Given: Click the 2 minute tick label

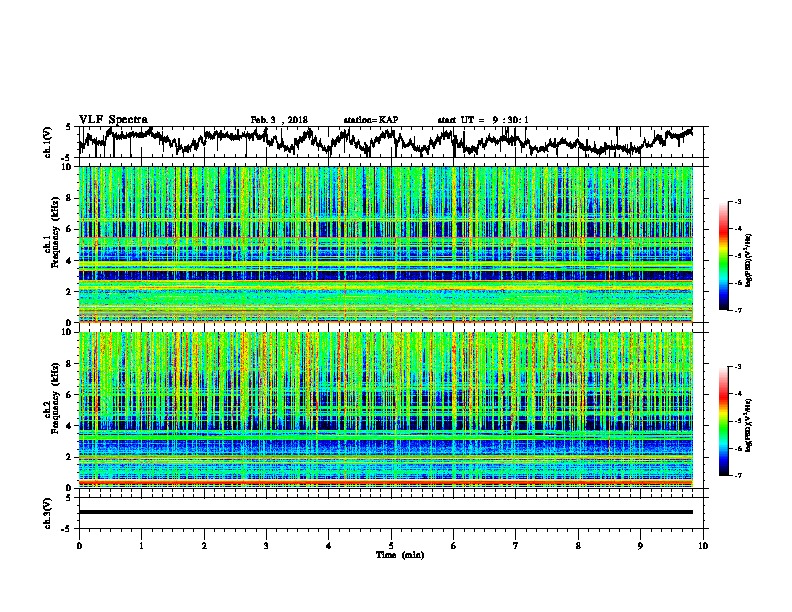Looking at the screenshot, I should pyautogui.click(x=204, y=546).
